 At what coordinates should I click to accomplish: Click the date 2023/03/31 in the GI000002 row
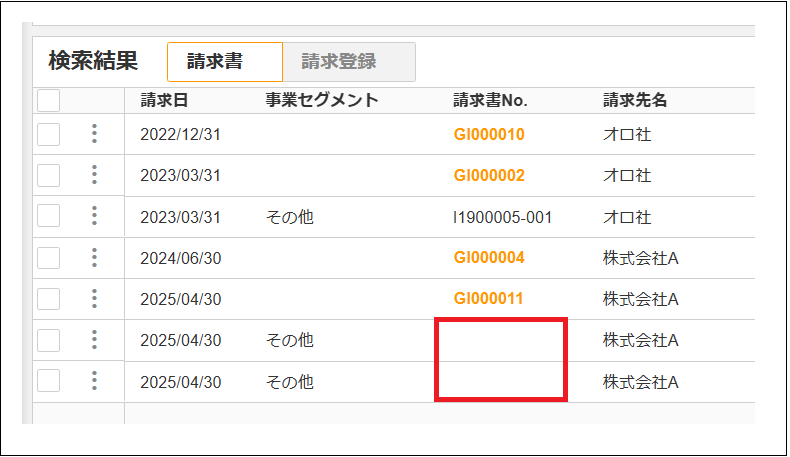point(180,175)
